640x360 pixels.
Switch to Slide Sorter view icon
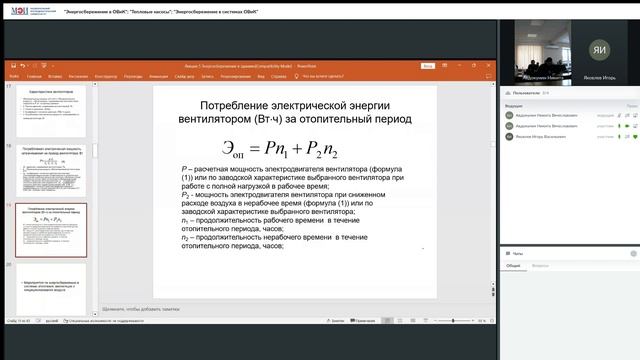click(x=400, y=321)
